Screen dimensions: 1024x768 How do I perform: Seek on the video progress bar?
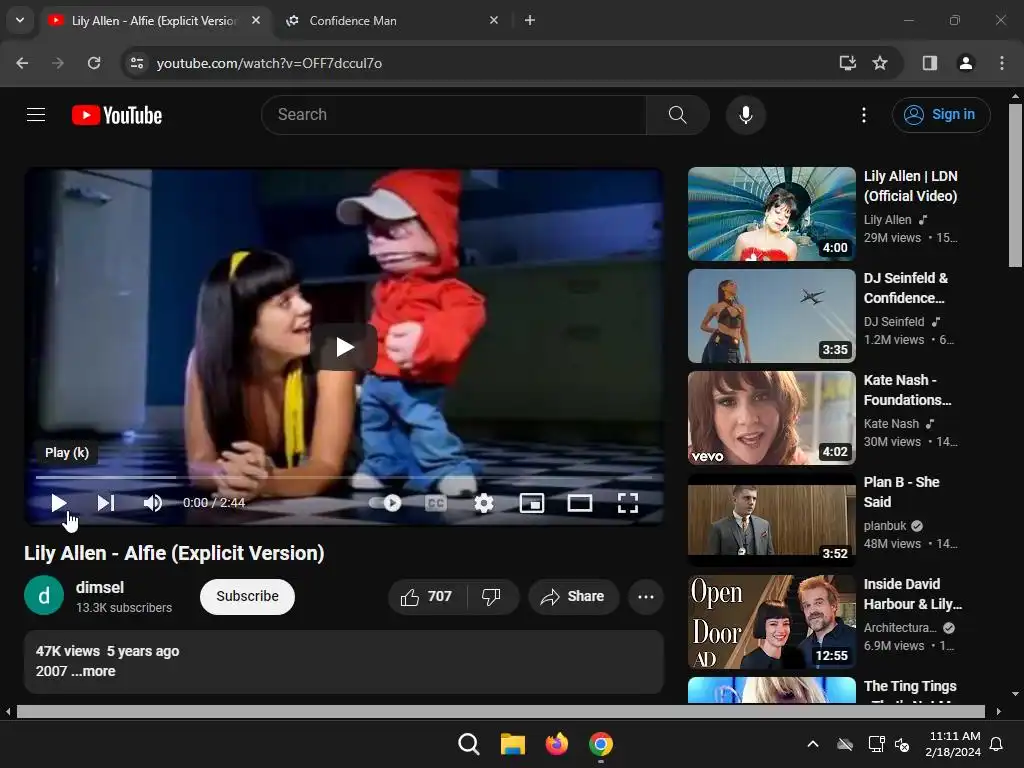[x=344, y=477]
